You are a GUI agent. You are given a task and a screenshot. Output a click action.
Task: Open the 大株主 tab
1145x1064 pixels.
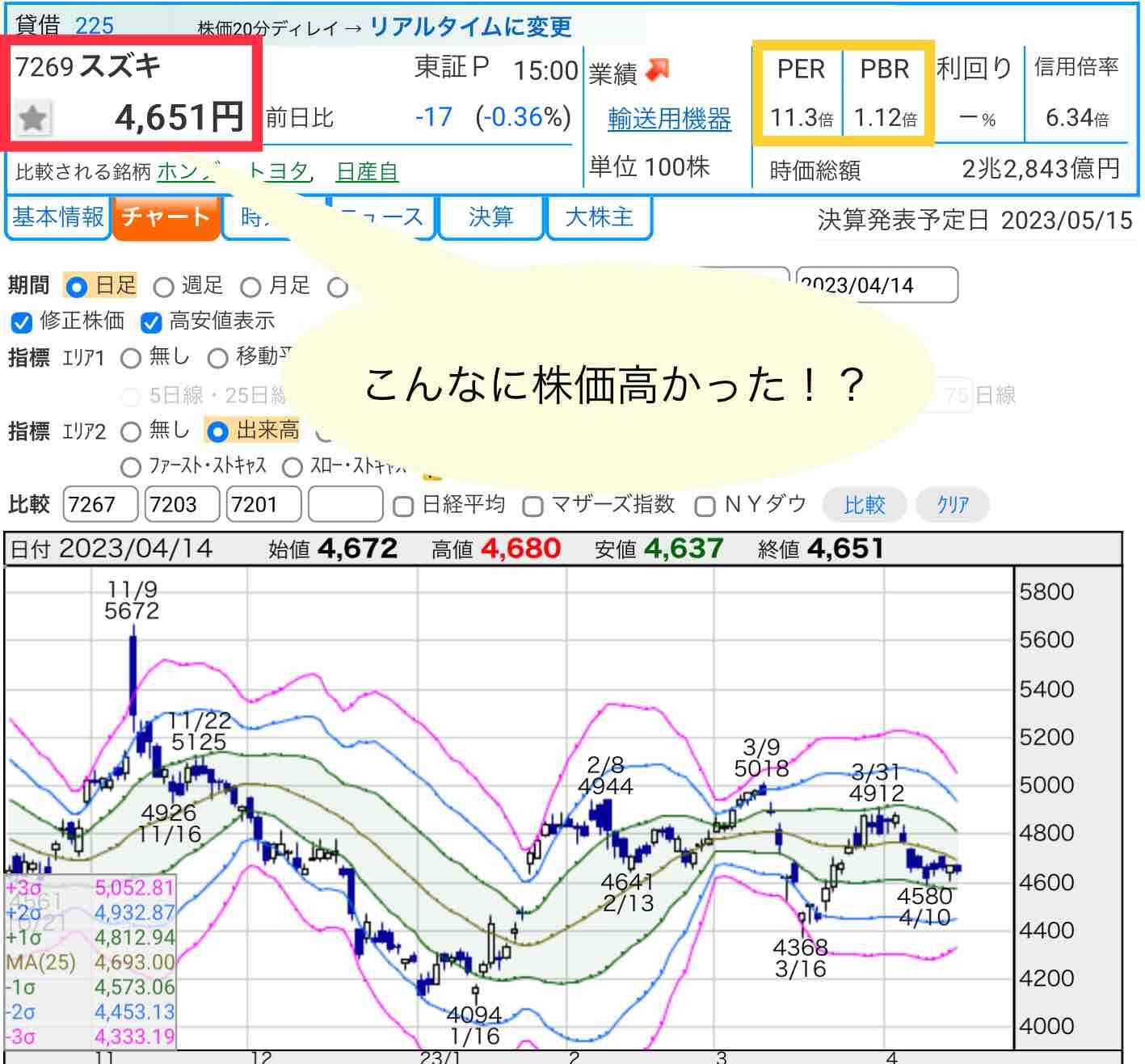(599, 217)
